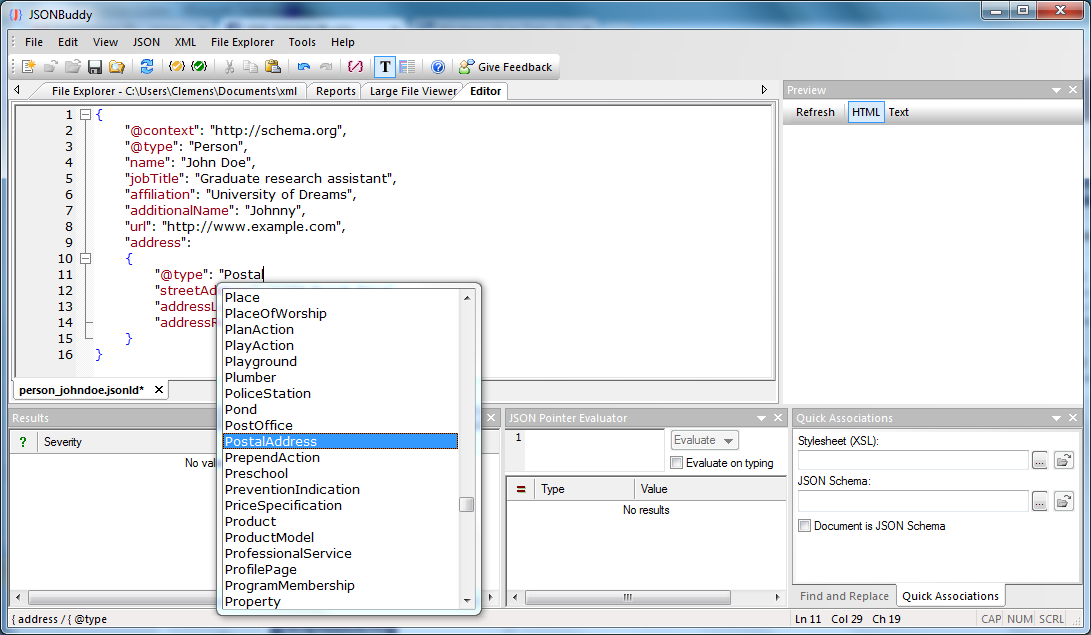The image size is (1091, 635).
Task: Open the File menu
Action: pyautogui.click(x=33, y=42)
